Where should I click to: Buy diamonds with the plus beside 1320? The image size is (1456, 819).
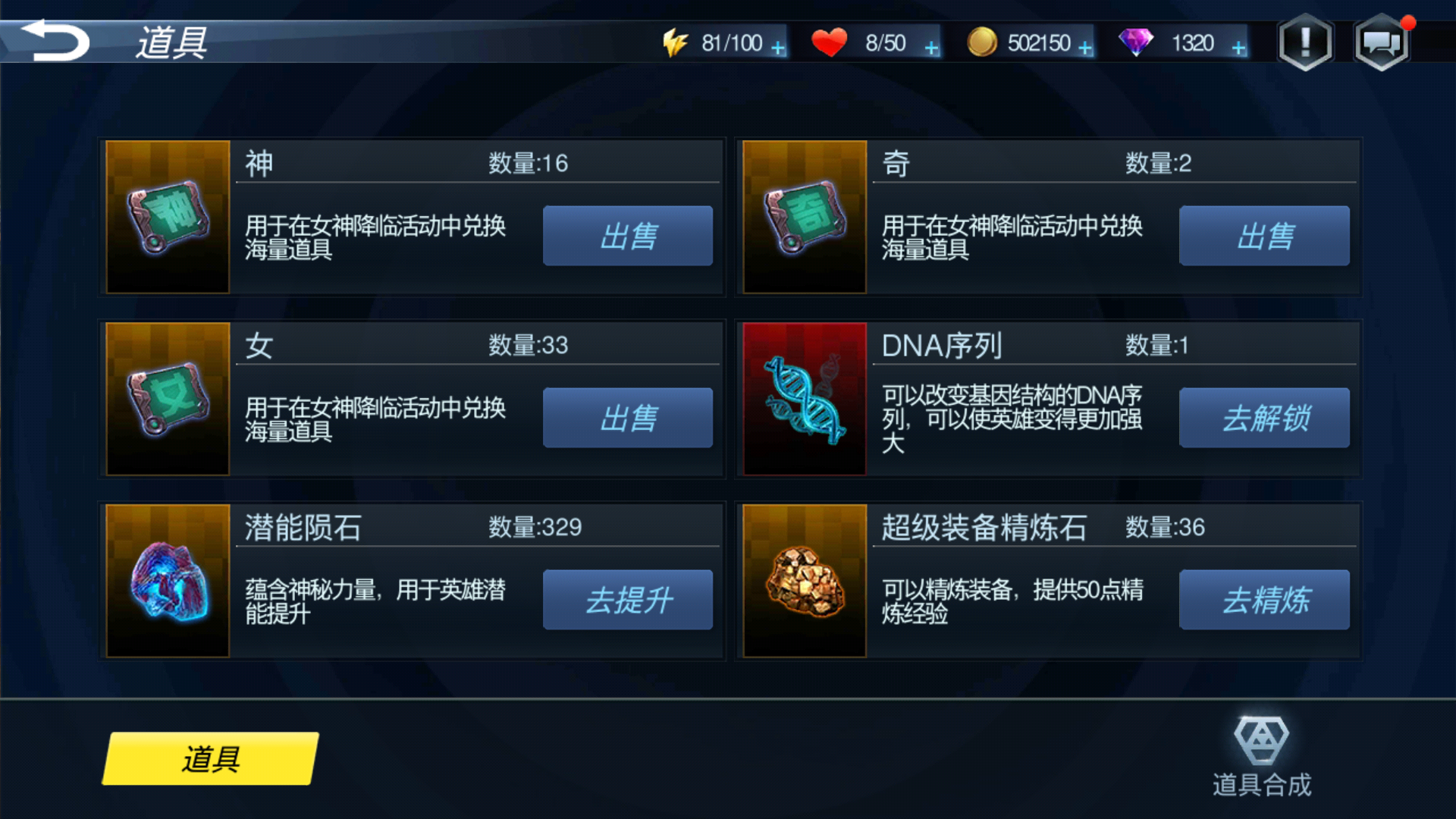point(1238,48)
